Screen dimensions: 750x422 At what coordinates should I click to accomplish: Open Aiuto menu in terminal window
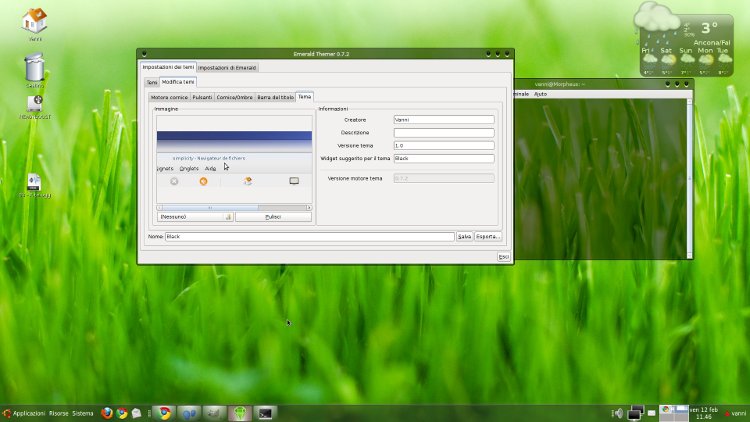tap(540, 94)
